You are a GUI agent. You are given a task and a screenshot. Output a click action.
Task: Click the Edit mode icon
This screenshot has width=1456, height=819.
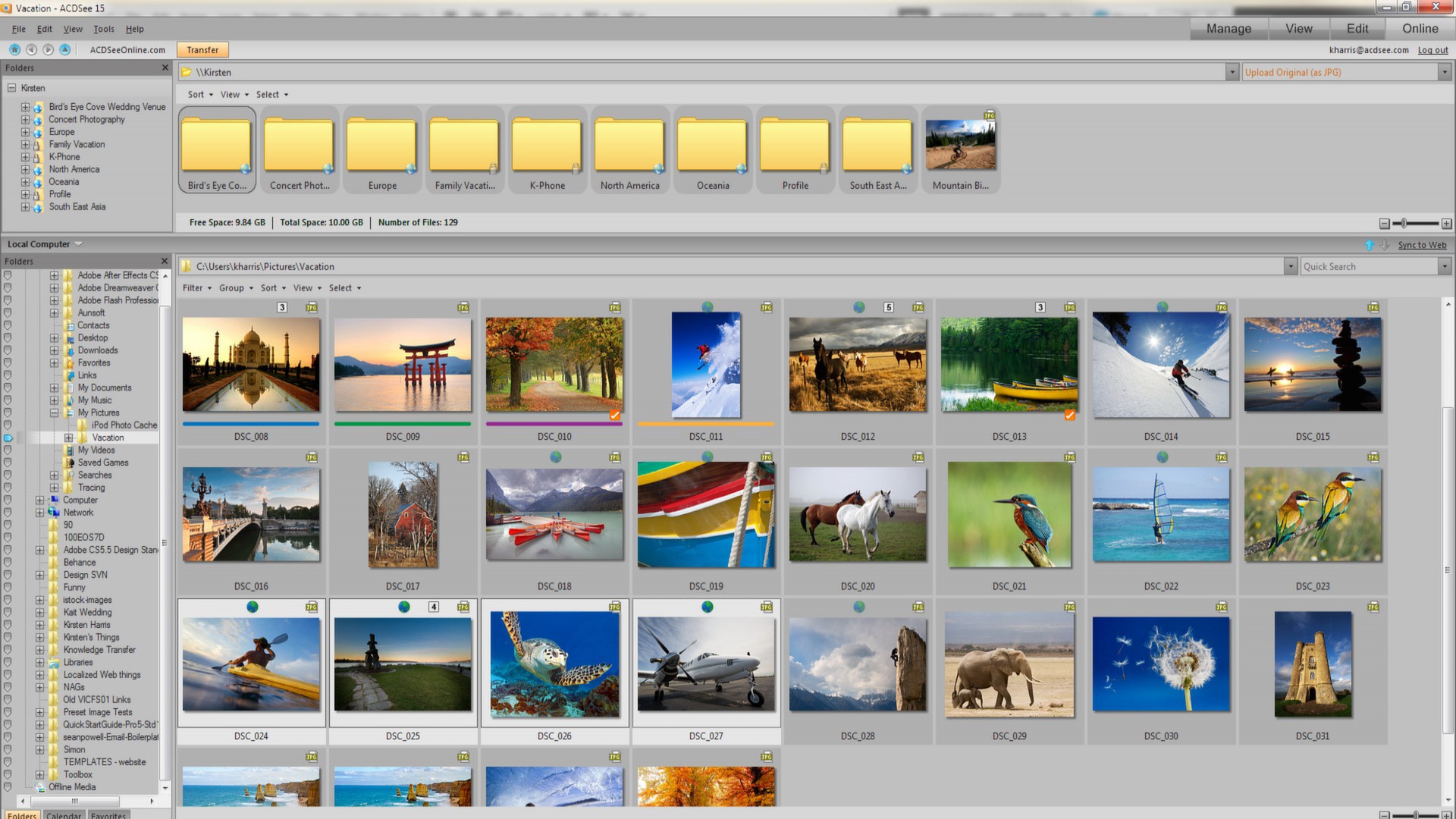[1356, 28]
